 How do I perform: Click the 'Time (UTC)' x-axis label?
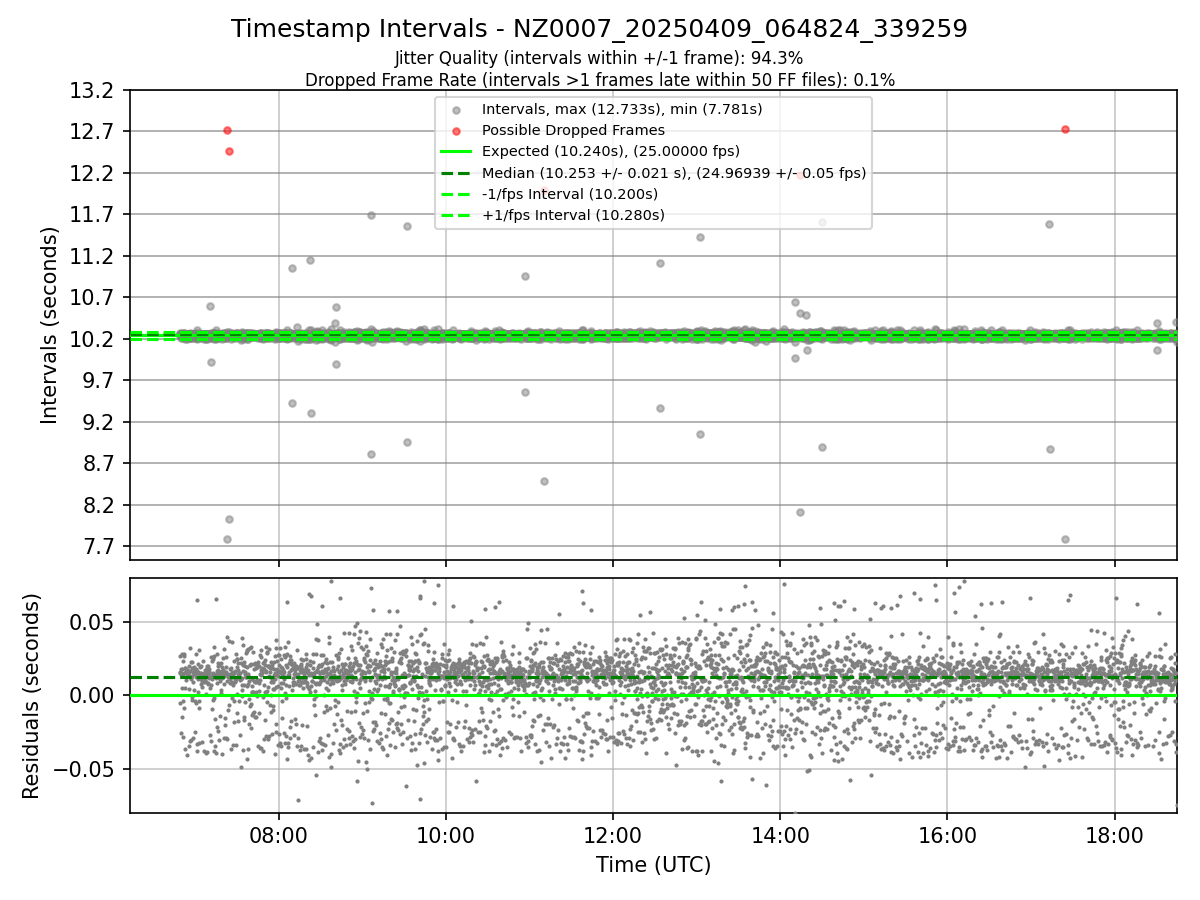coord(653,865)
